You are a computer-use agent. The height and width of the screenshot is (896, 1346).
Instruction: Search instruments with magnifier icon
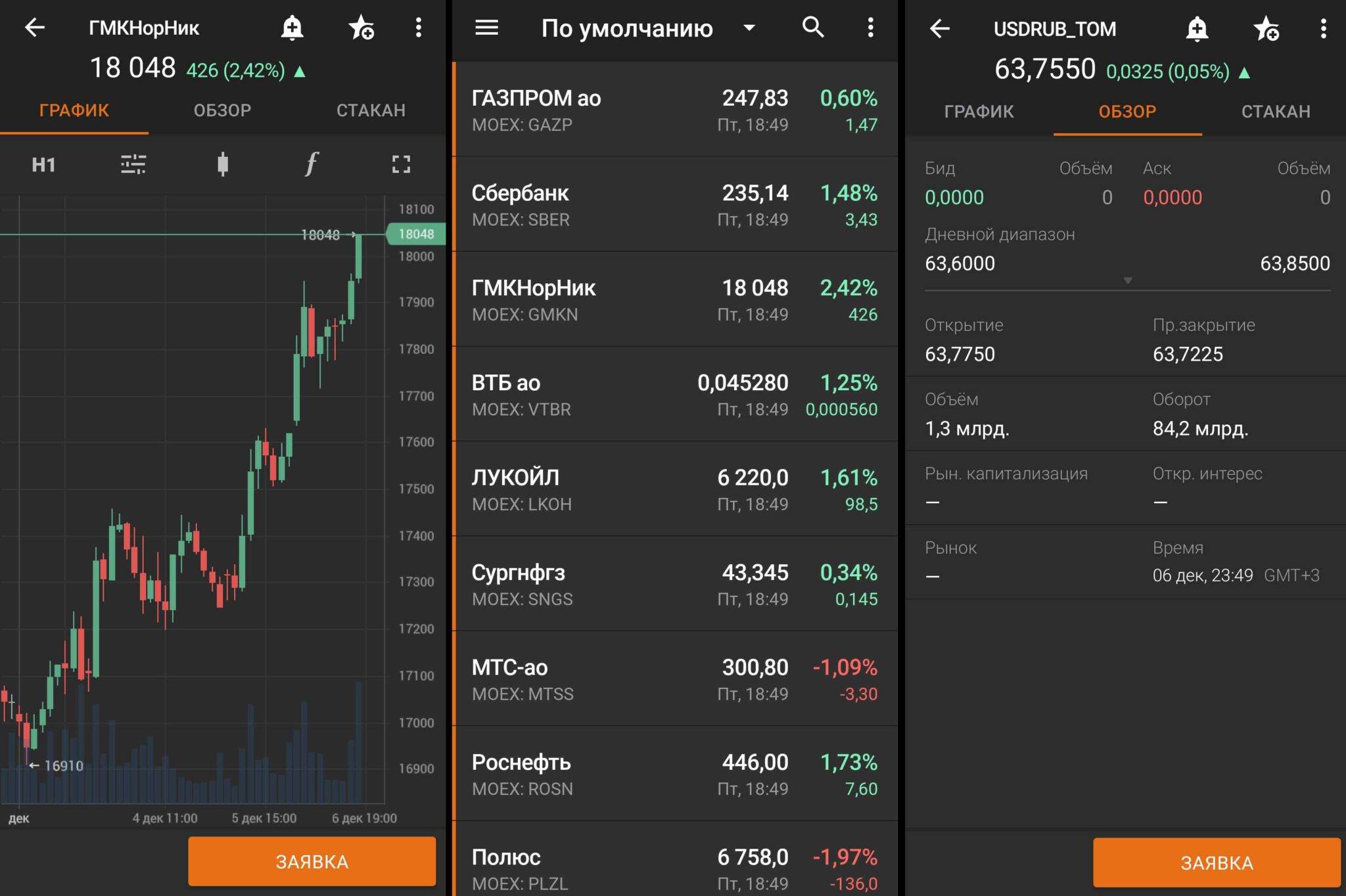pyautogui.click(x=813, y=28)
